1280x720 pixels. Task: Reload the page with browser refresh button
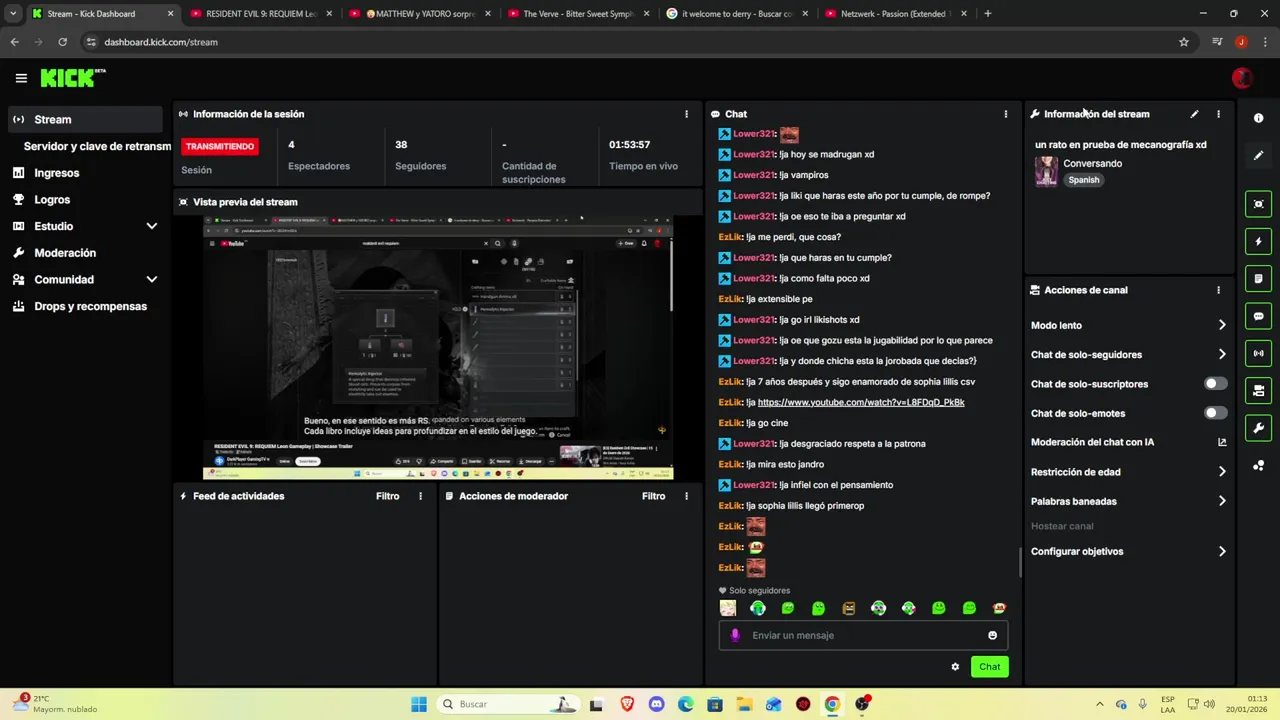(62, 42)
